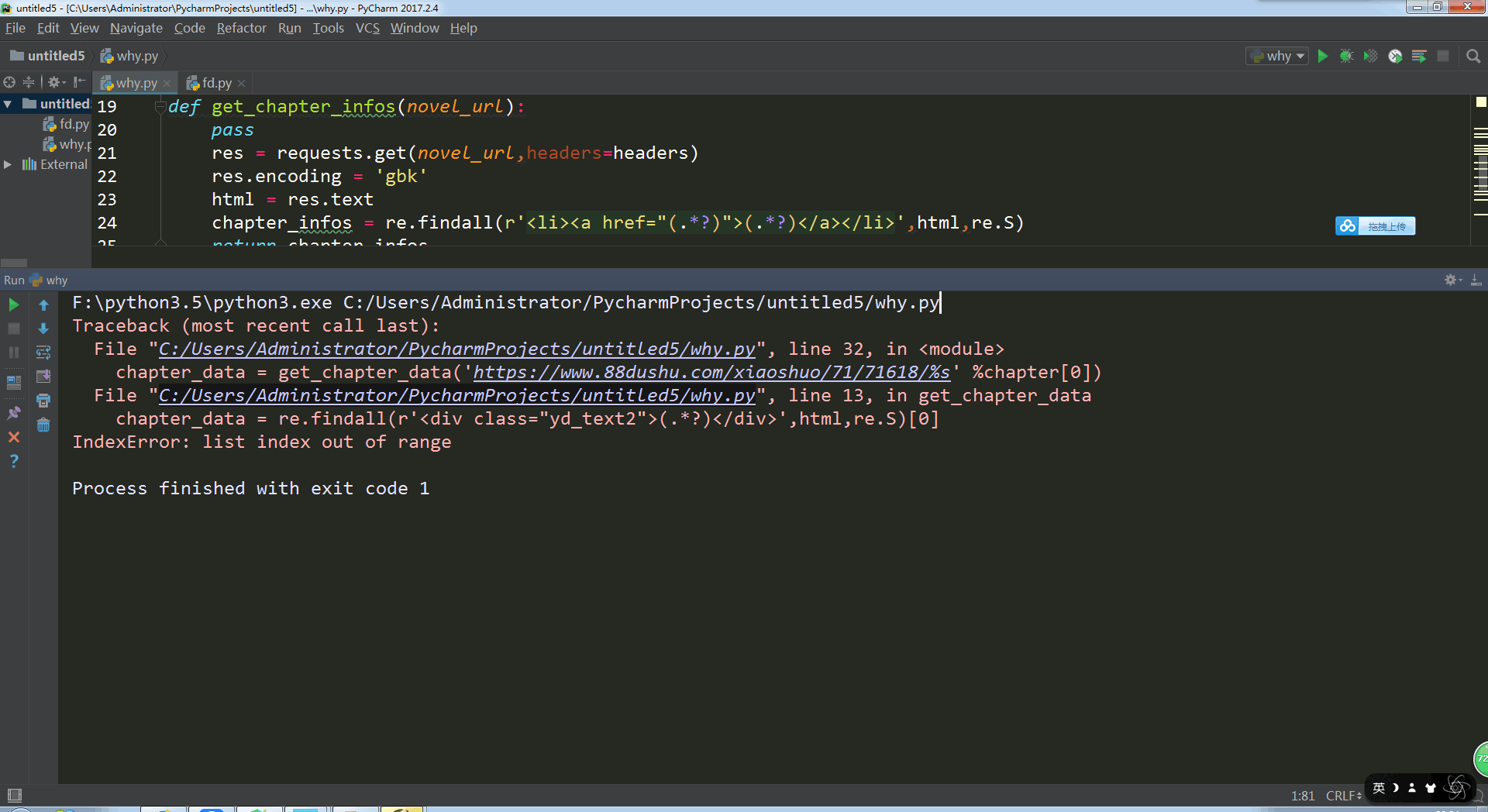Run the 'why' configuration via green play icon
Image resolution: width=1488 pixels, height=812 pixels.
(1322, 56)
